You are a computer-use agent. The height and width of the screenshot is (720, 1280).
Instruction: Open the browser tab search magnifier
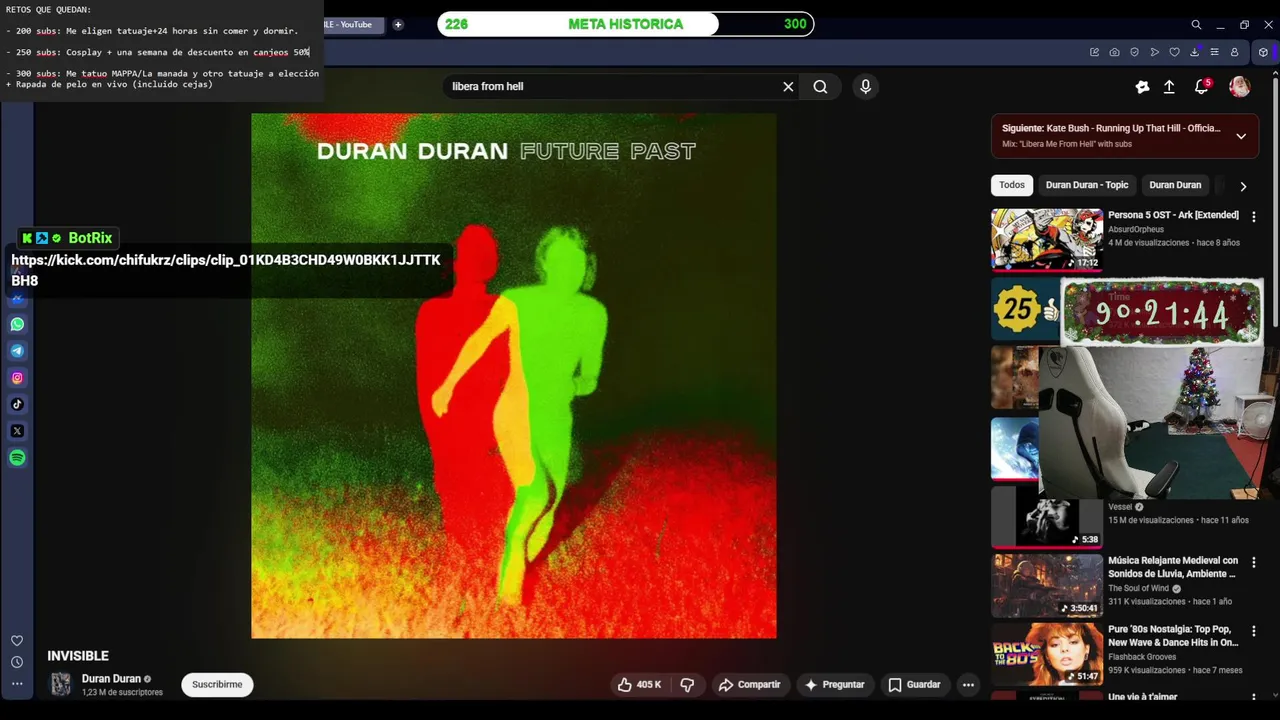(x=1196, y=24)
